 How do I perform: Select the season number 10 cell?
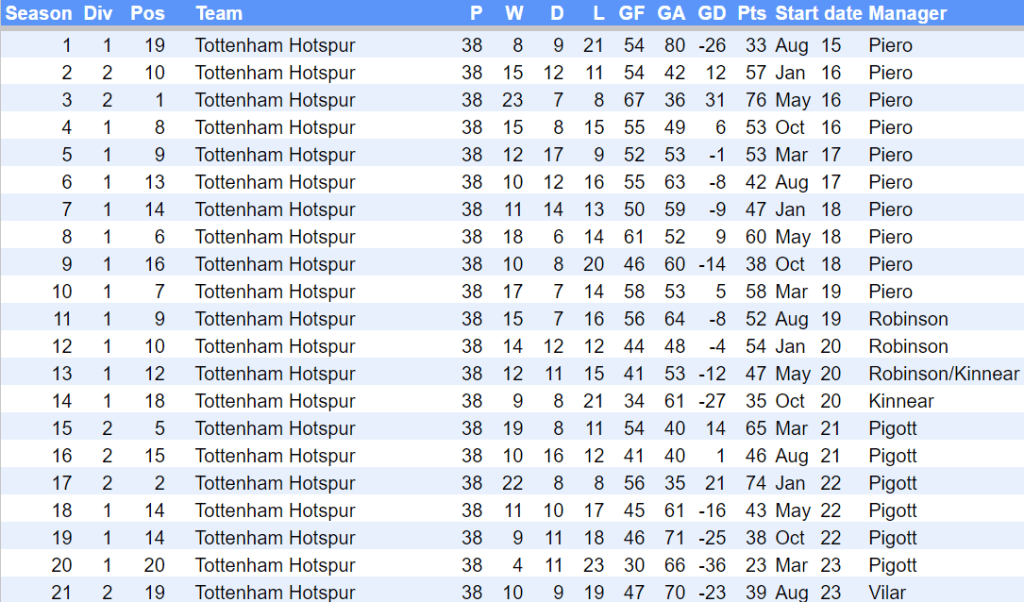63,292
